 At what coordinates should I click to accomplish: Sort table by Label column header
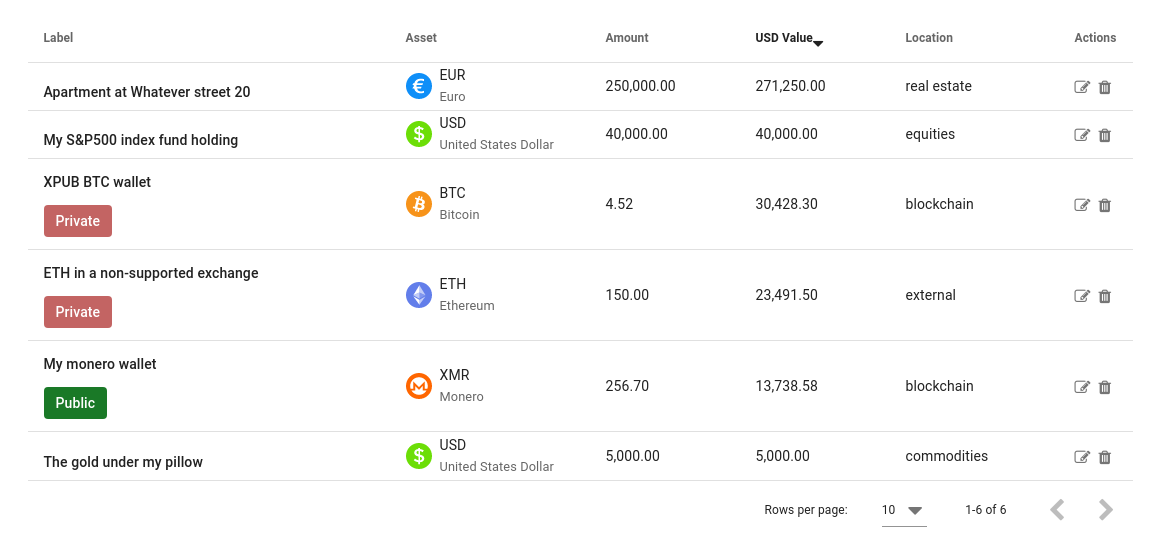[x=58, y=38]
